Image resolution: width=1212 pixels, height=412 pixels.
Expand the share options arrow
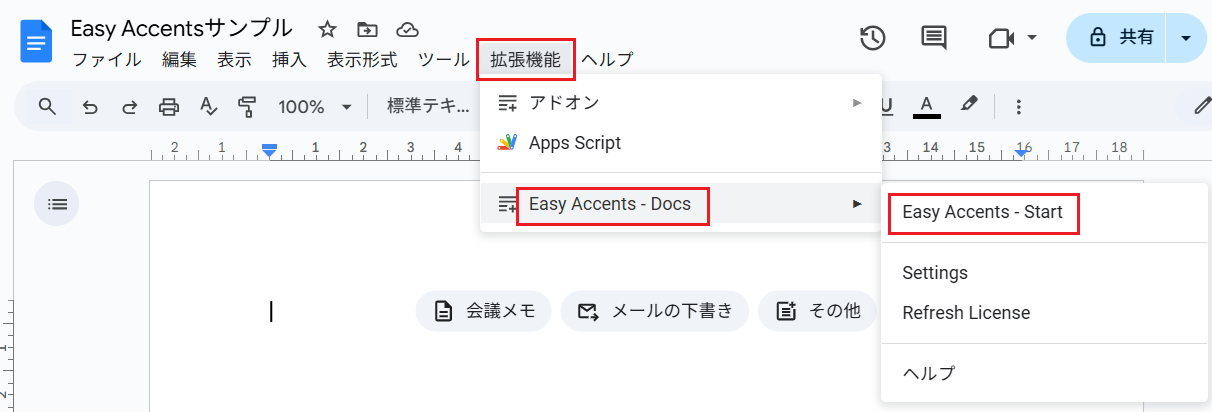pyautogui.click(x=1186, y=38)
